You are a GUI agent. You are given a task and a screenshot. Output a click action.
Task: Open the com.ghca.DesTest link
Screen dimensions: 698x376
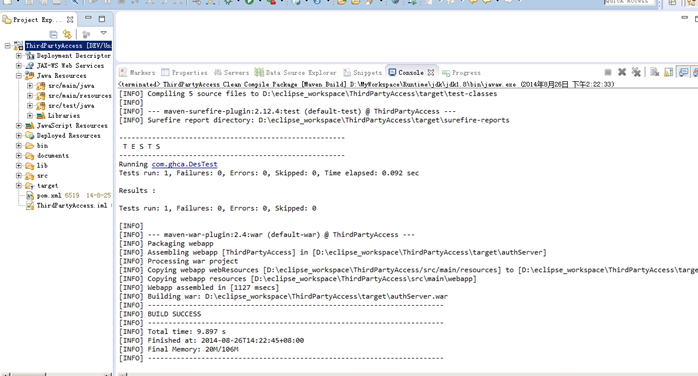(x=184, y=164)
